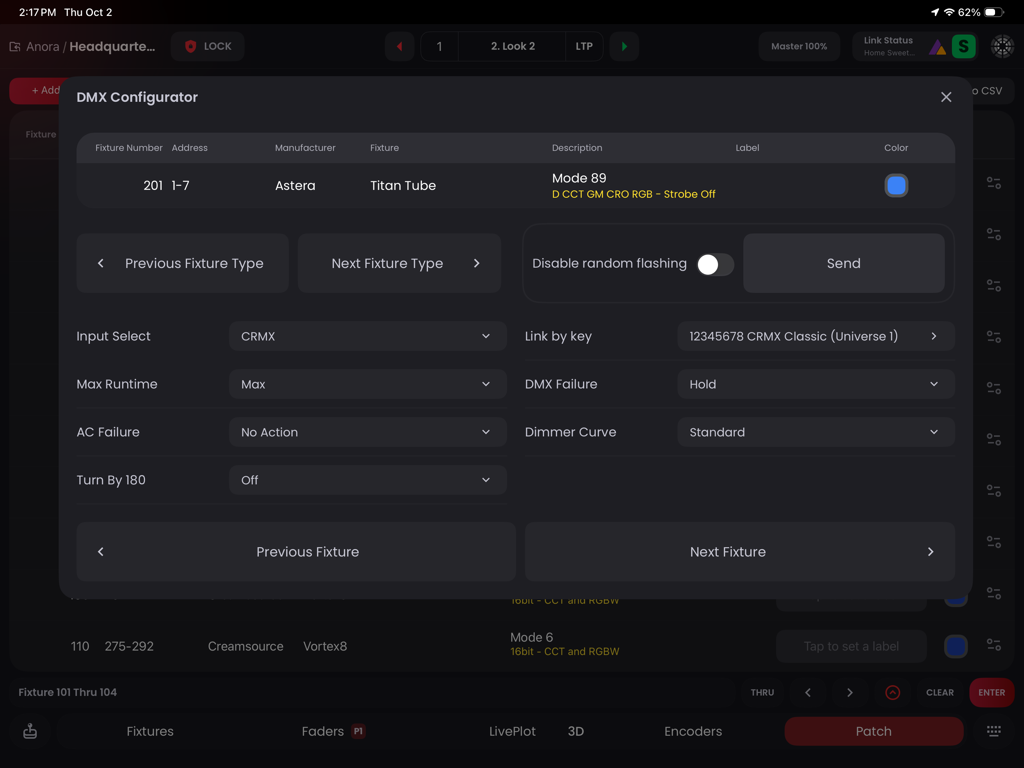Image resolution: width=1024 pixels, height=768 pixels.
Task: Click the green next cue arrow
Action: click(623, 46)
